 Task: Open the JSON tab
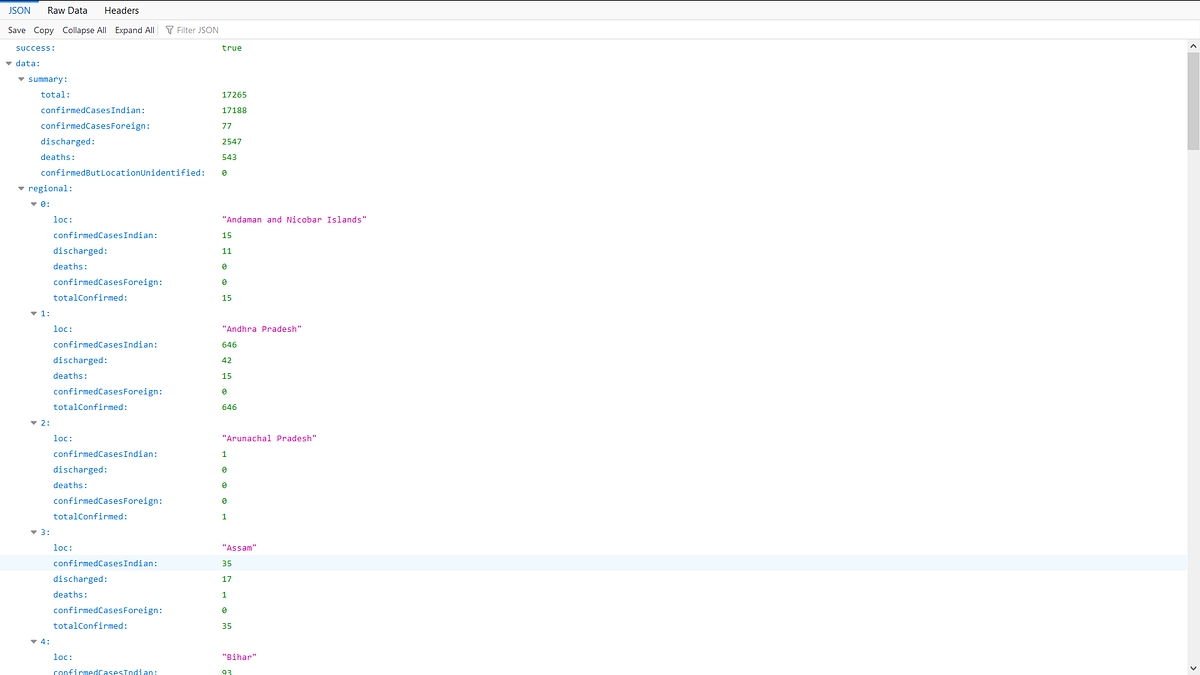pyautogui.click(x=19, y=10)
